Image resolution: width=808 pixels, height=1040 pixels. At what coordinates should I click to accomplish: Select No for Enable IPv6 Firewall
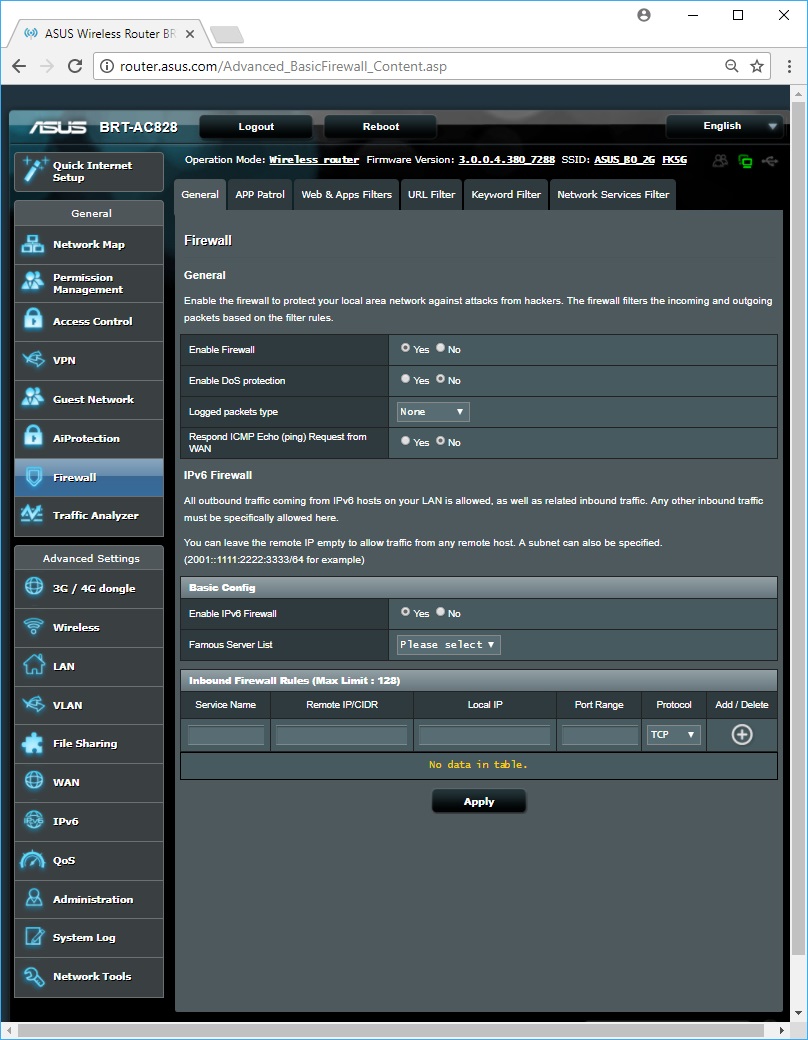pyautogui.click(x=441, y=613)
